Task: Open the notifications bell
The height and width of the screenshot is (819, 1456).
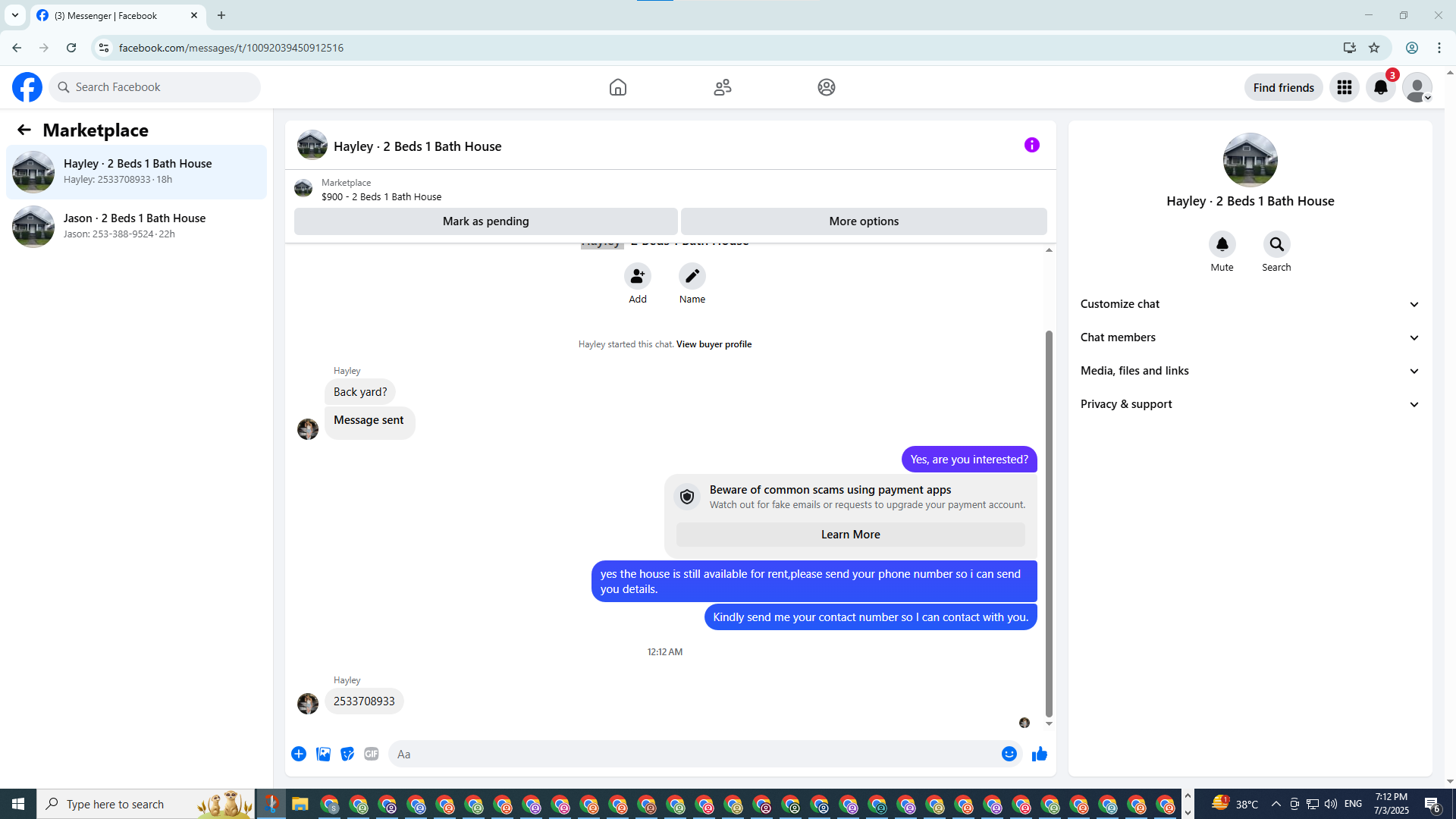Action: pos(1380,88)
